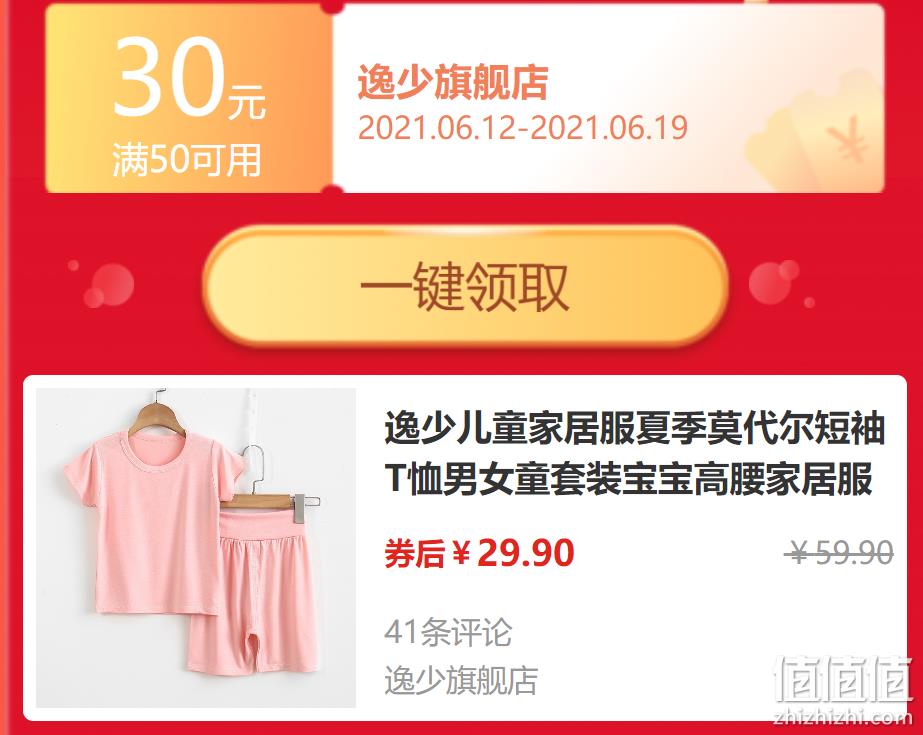Click the 一键领取 claim button
The width and height of the screenshot is (923, 735).
pyautogui.click(x=466, y=287)
